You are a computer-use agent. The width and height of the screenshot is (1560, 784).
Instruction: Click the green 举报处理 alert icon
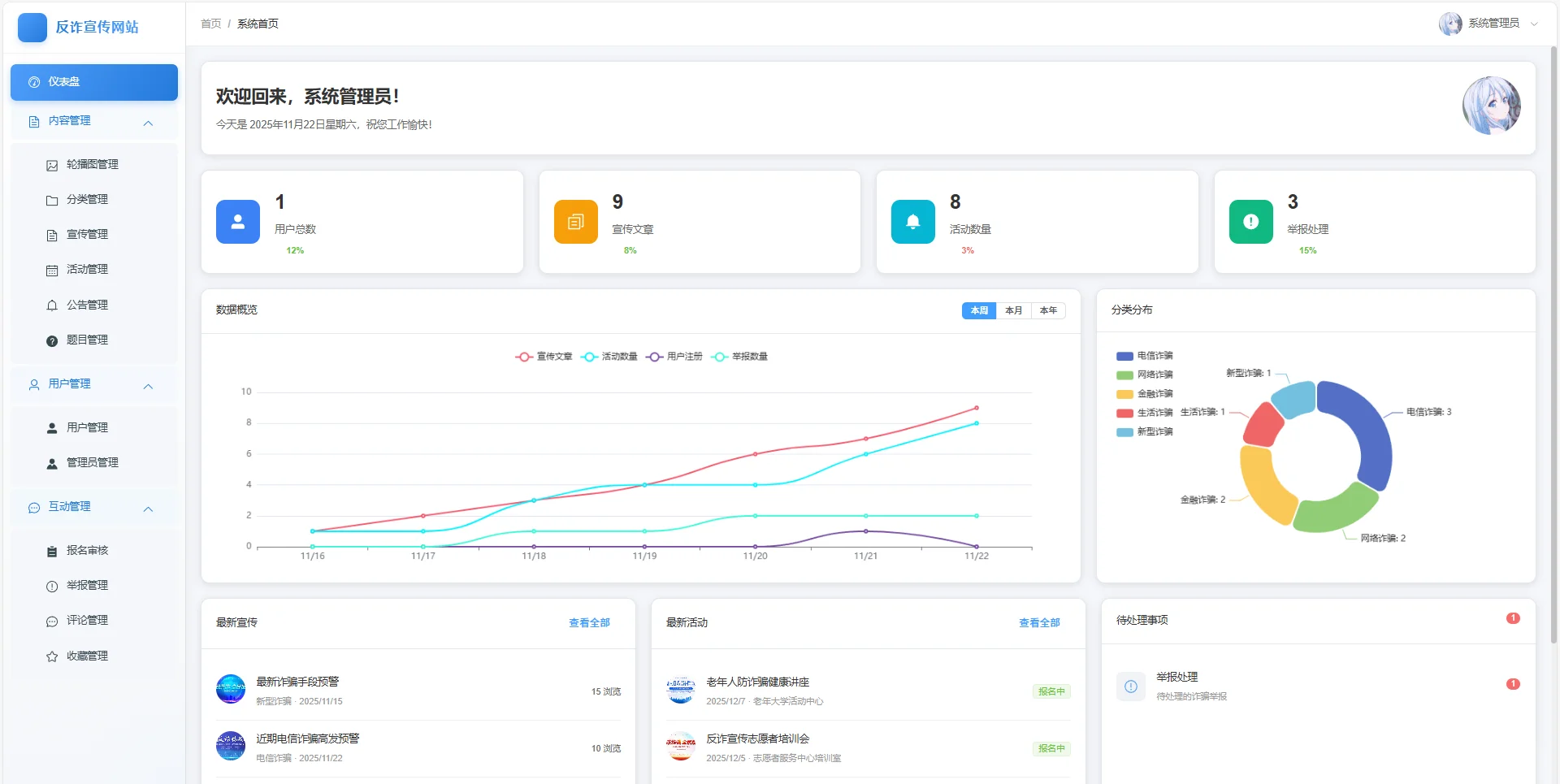[1250, 221]
